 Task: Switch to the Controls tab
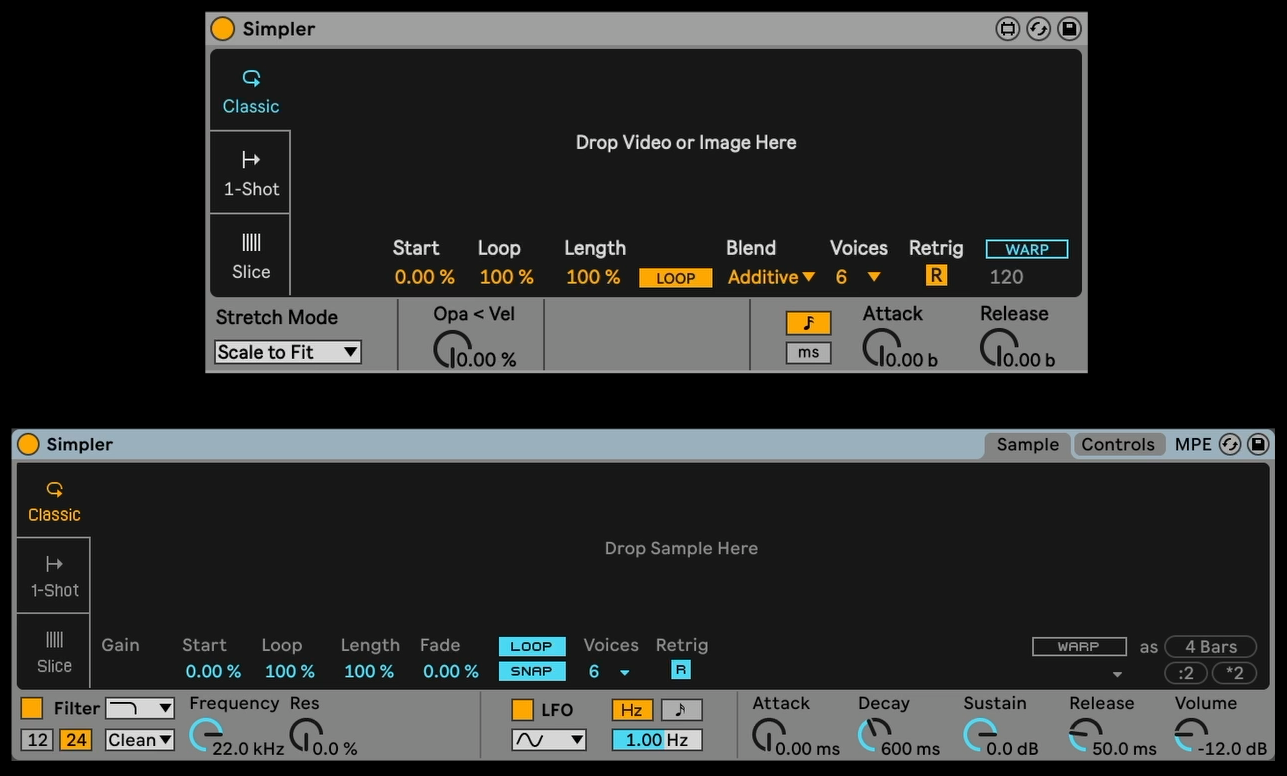(1117, 444)
